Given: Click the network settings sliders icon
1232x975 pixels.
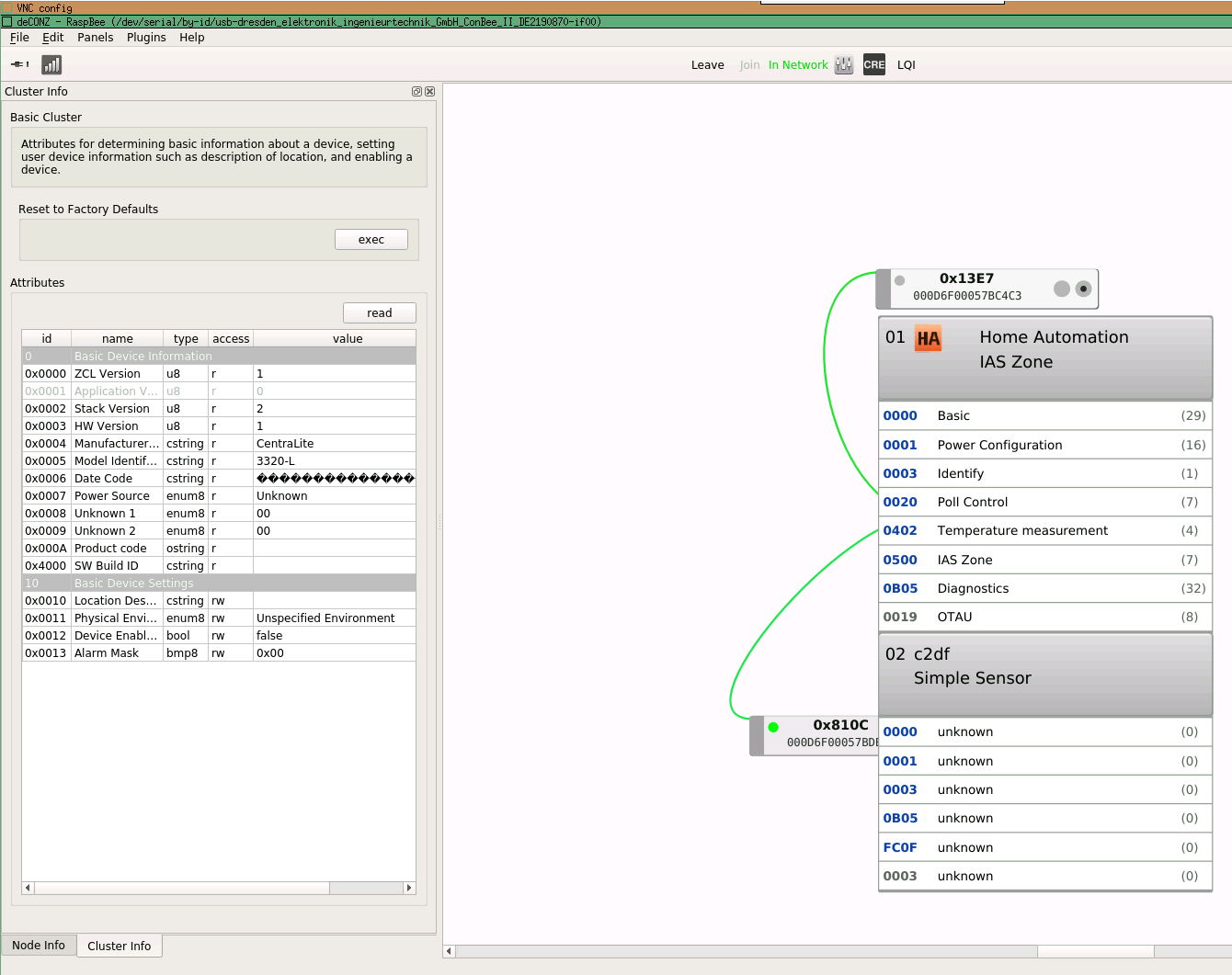Looking at the screenshot, I should 843,64.
